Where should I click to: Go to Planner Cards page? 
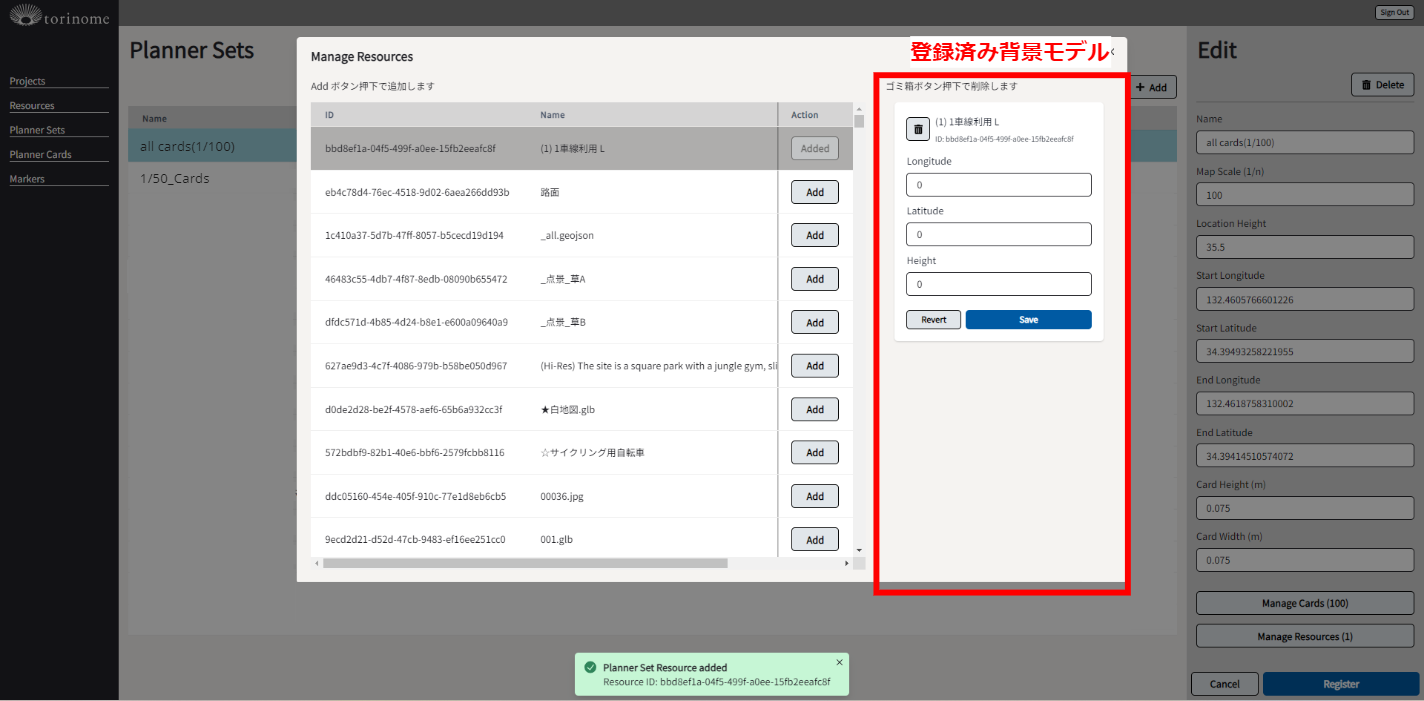[x=40, y=154]
